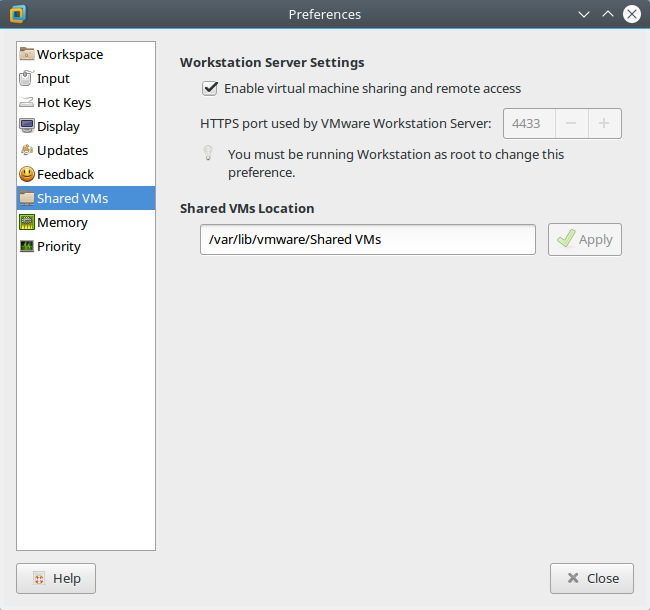
Task: Decrease the HTTPS port with minus
Action: point(571,123)
